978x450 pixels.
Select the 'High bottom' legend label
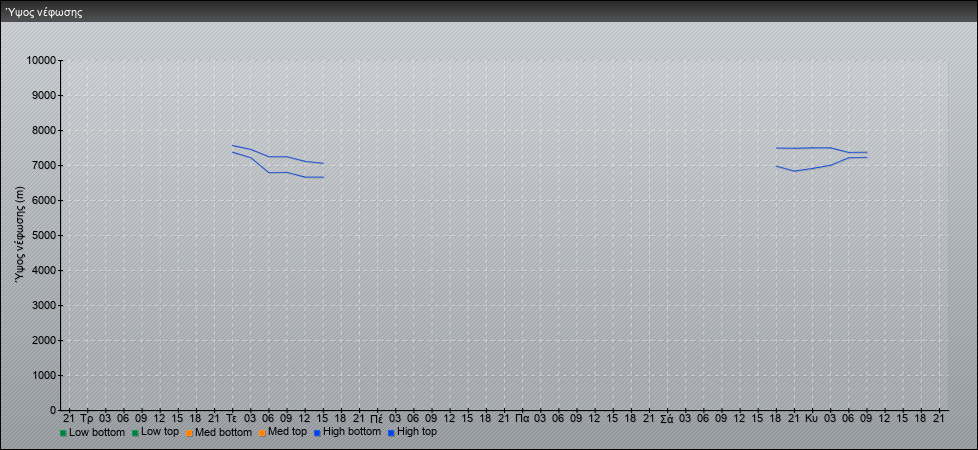pos(352,432)
